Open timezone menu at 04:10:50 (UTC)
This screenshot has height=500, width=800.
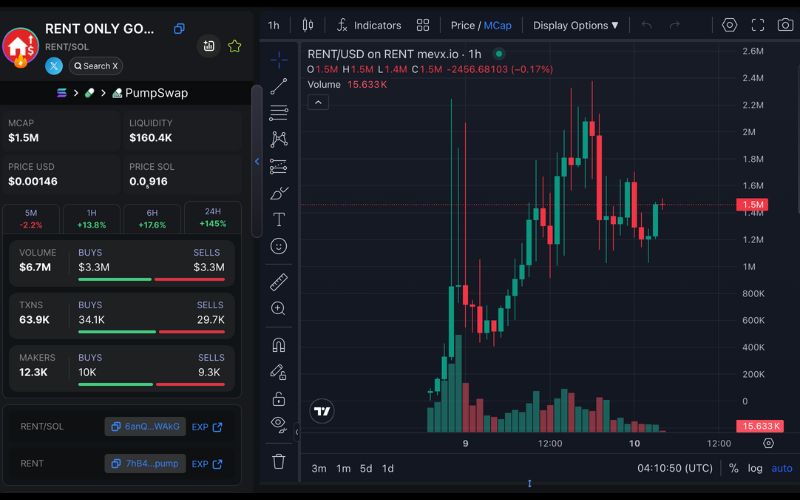pyautogui.click(x=674, y=468)
